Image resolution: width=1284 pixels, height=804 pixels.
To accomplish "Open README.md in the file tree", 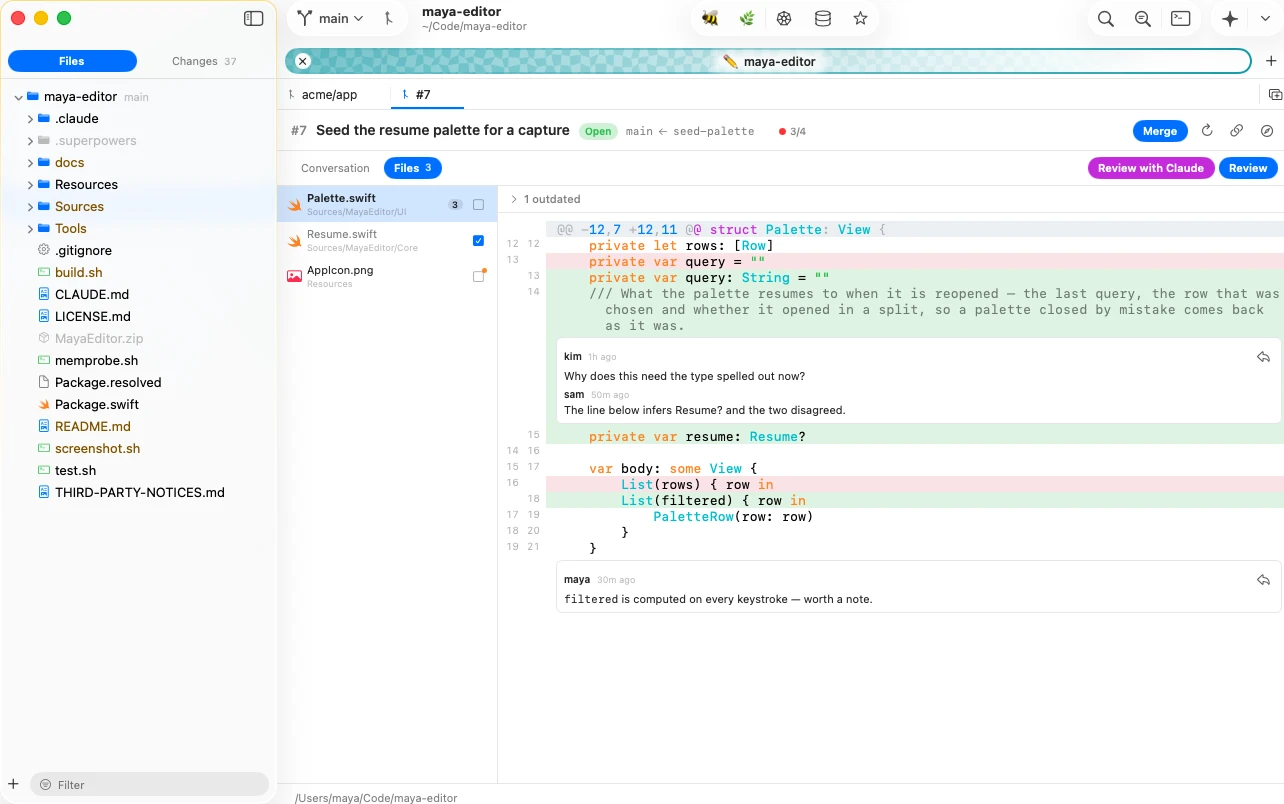I will pos(93,426).
